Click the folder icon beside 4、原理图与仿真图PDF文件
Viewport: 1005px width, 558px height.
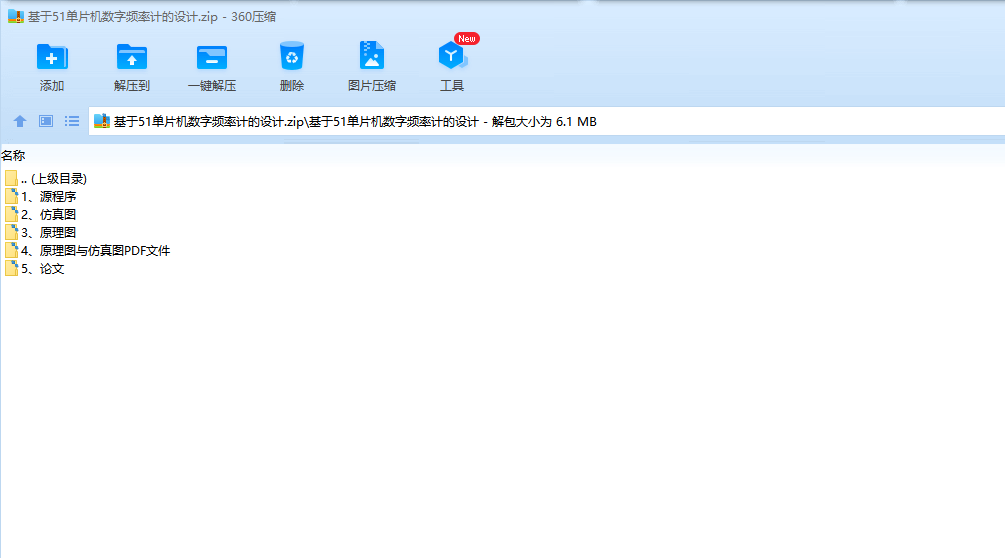pyautogui.click(x=12, y=250)
